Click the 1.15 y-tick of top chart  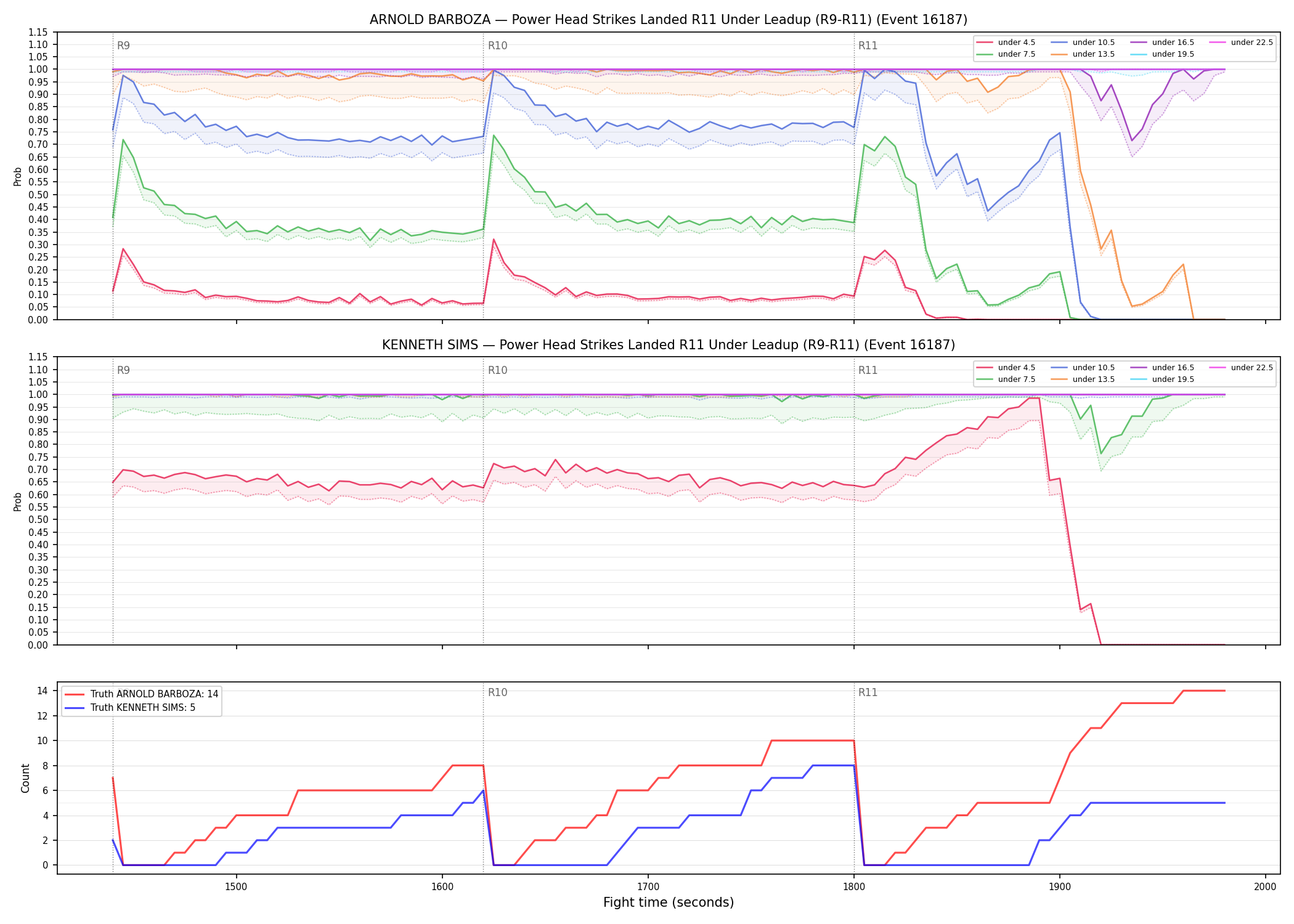(38, 32)
